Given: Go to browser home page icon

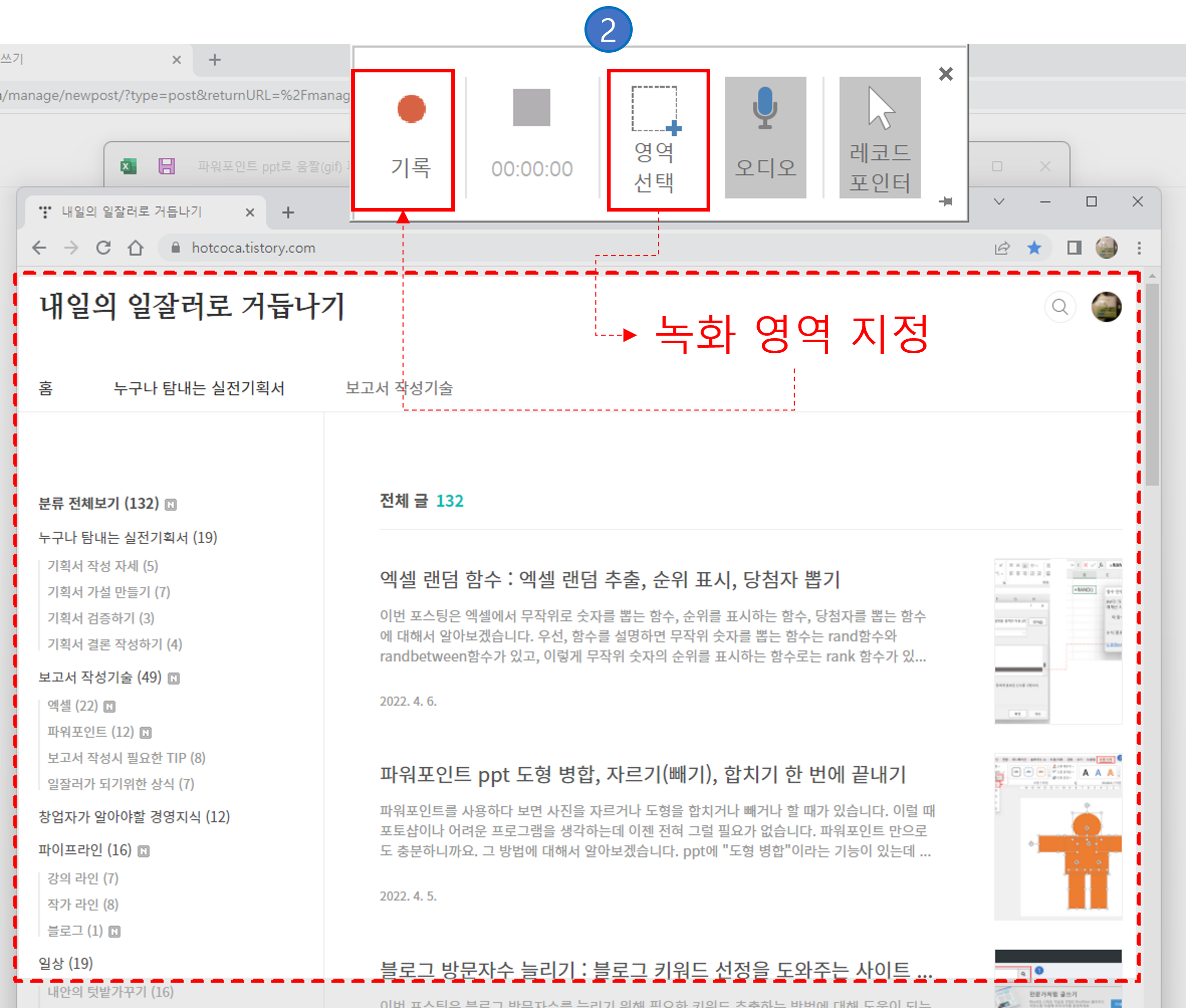Looking at the screenshot, I should 136,247.
